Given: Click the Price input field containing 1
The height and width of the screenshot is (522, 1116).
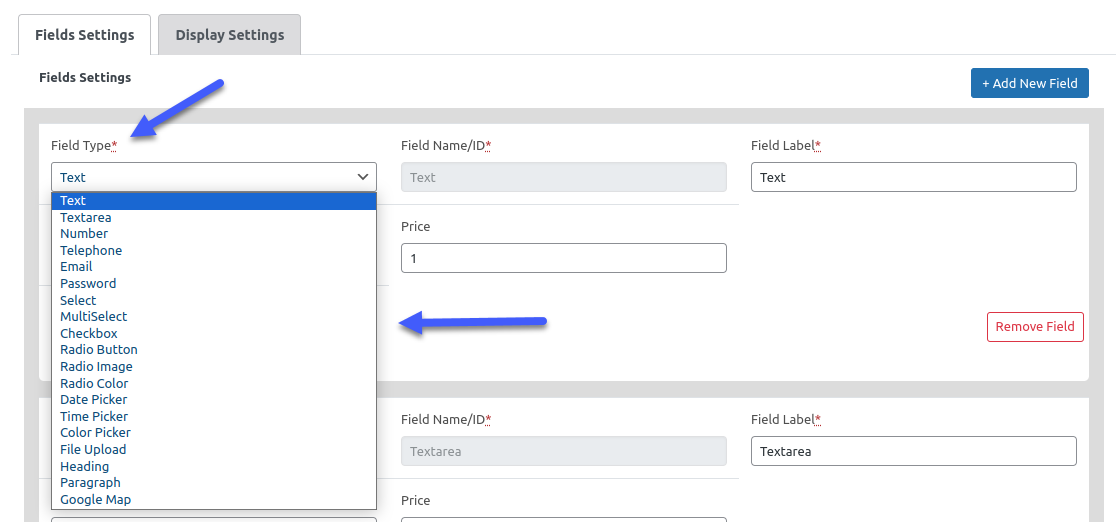Looking at the screenshot, I should pos(563,258).
